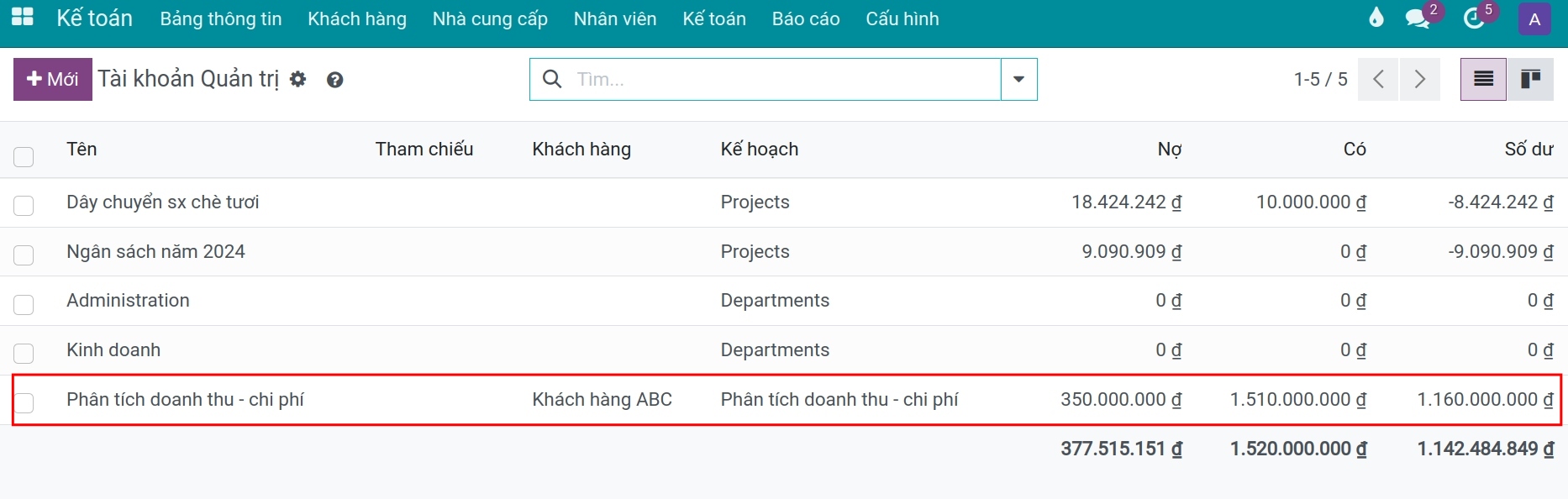
Task: Click the Mới button
Action: point(53,79)
